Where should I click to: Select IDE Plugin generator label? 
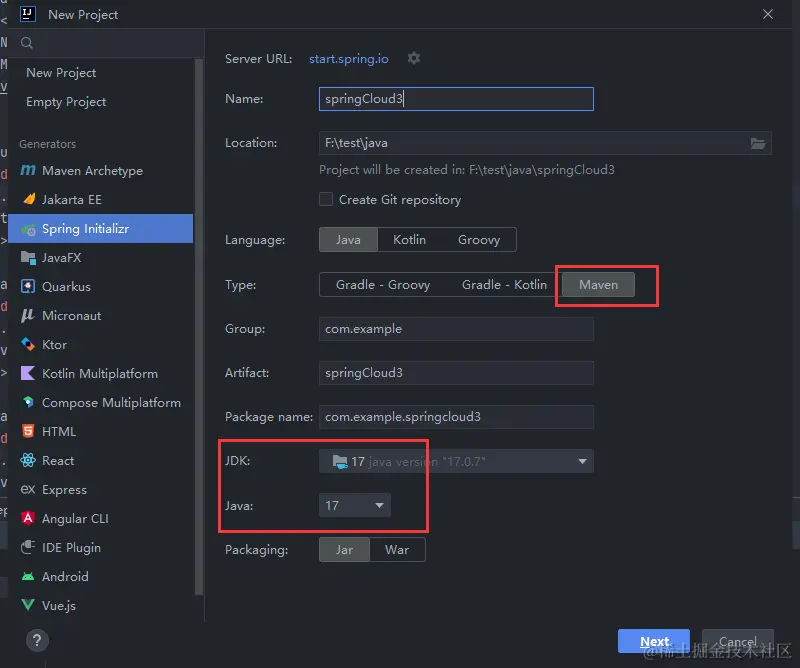(71, 548)
